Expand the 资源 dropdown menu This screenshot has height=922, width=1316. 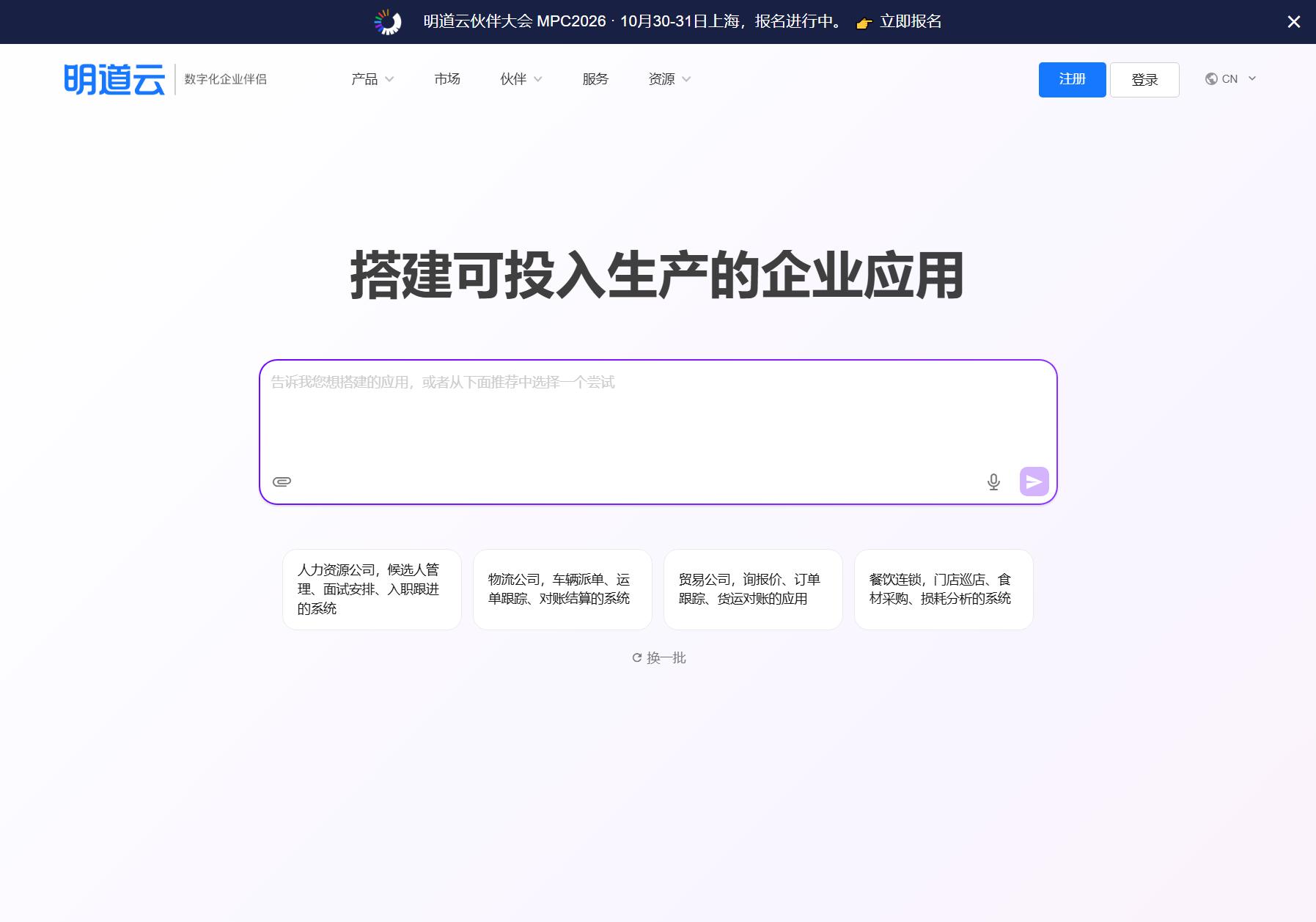tap(669, 79)
